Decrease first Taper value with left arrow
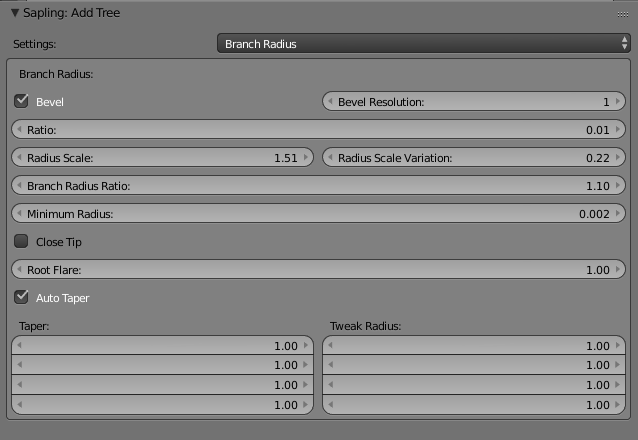Viewport: 638px width, 440px height. click(20, 345)
